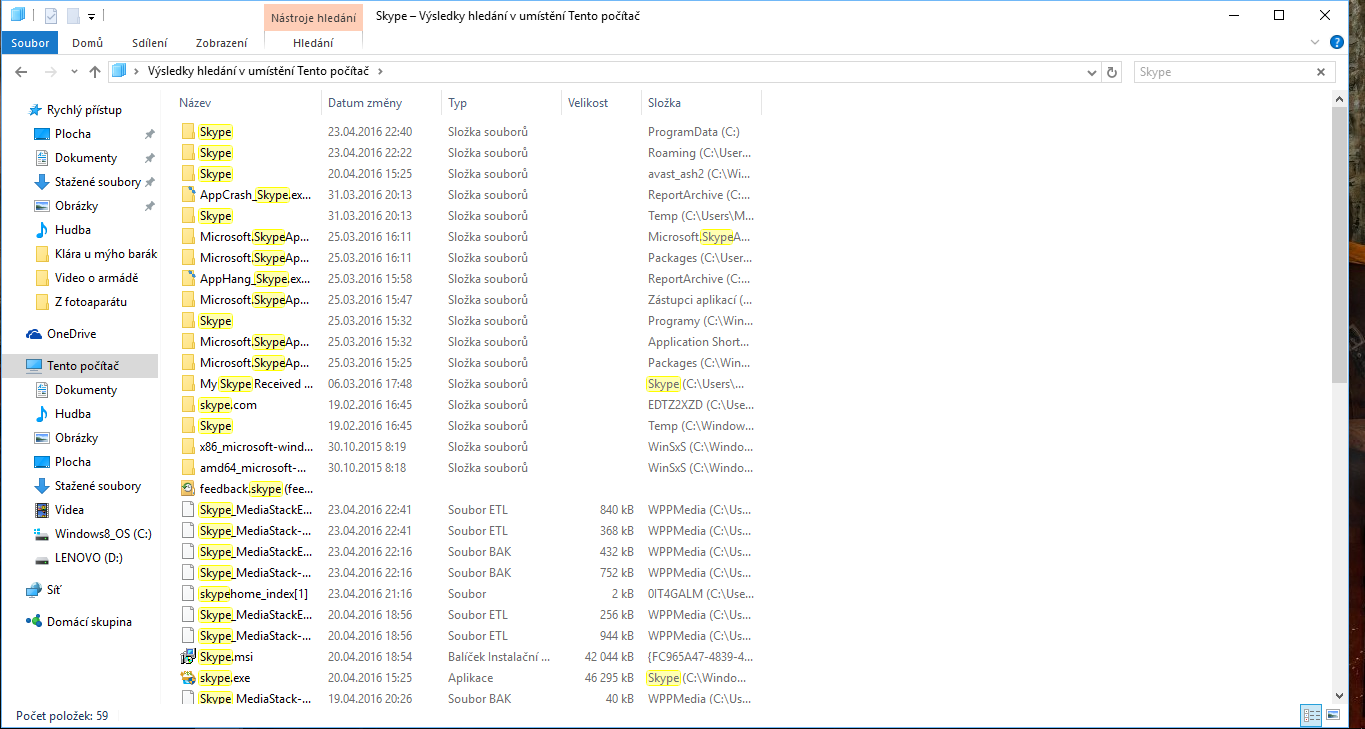Open the Customize Quick Access Toolbar dropdown
The width and height of the screenshot is (1365, 729).
pyautogui.click(x=92, y=16)
